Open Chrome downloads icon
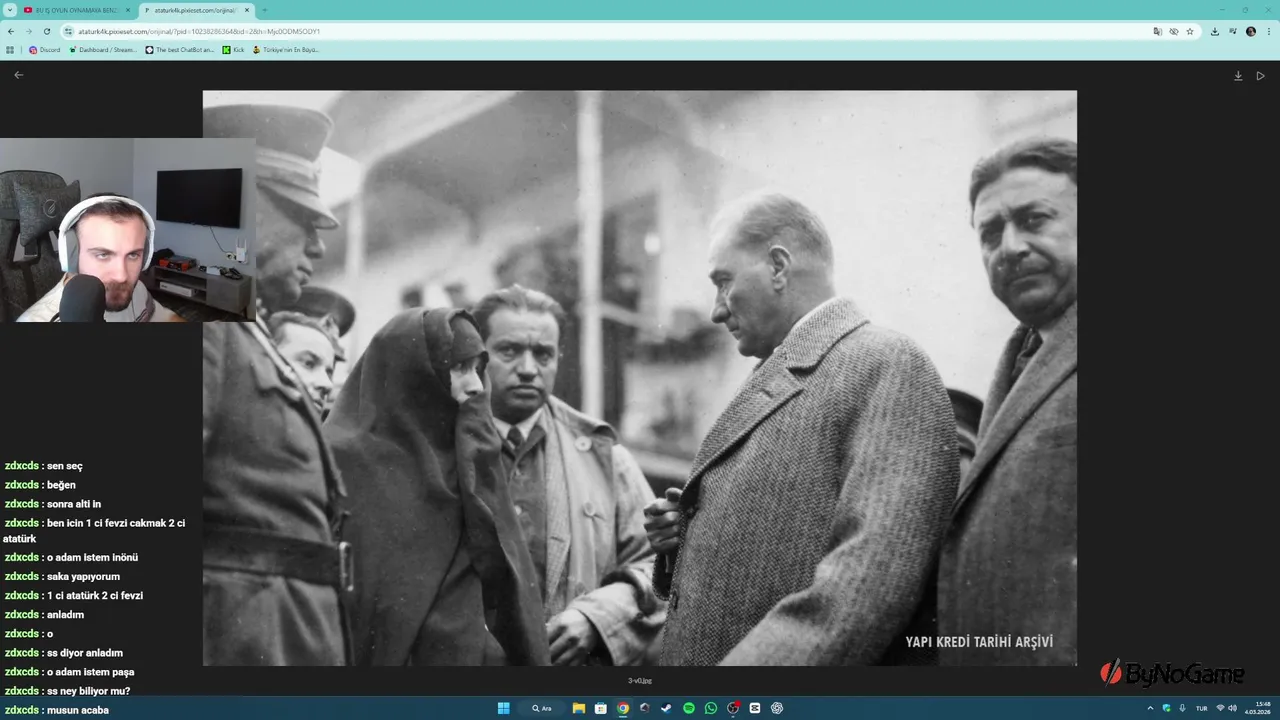This screenshot has height=720, width=1280. point(1215,31)
